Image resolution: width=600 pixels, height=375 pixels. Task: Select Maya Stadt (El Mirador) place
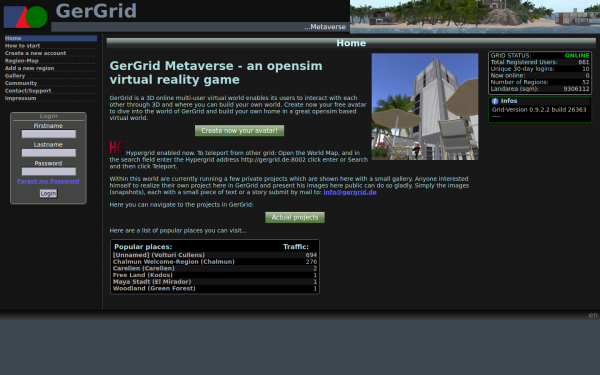pos(215,282)
